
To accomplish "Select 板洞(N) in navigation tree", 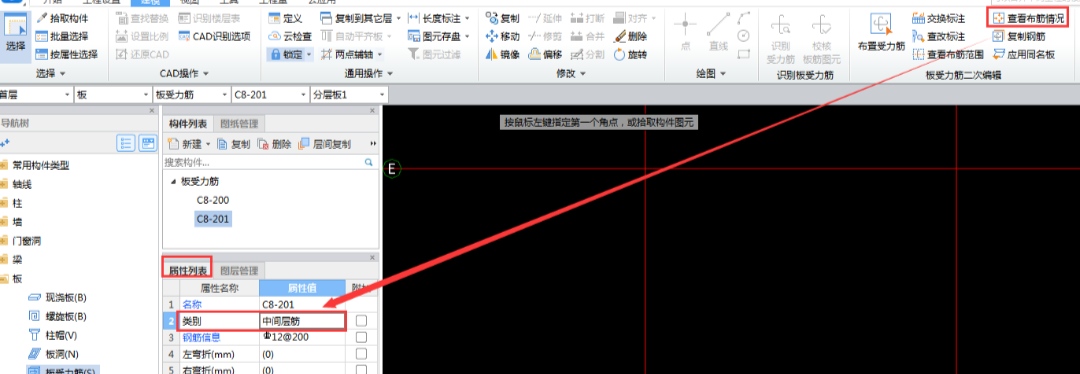I will [61, 354].
